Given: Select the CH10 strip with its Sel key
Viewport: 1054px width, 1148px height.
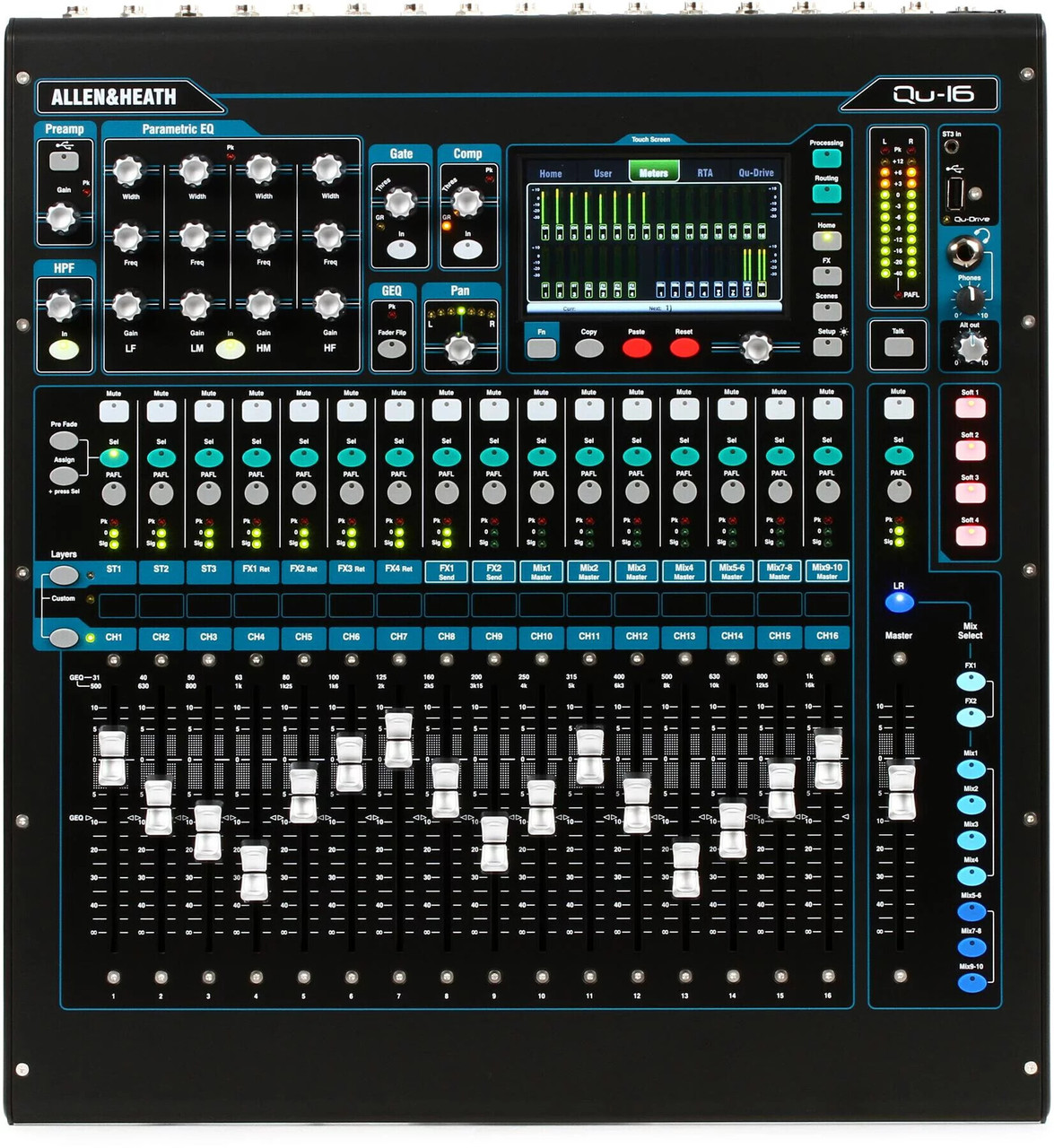Looking at the screenshot, I should (542, 457).
